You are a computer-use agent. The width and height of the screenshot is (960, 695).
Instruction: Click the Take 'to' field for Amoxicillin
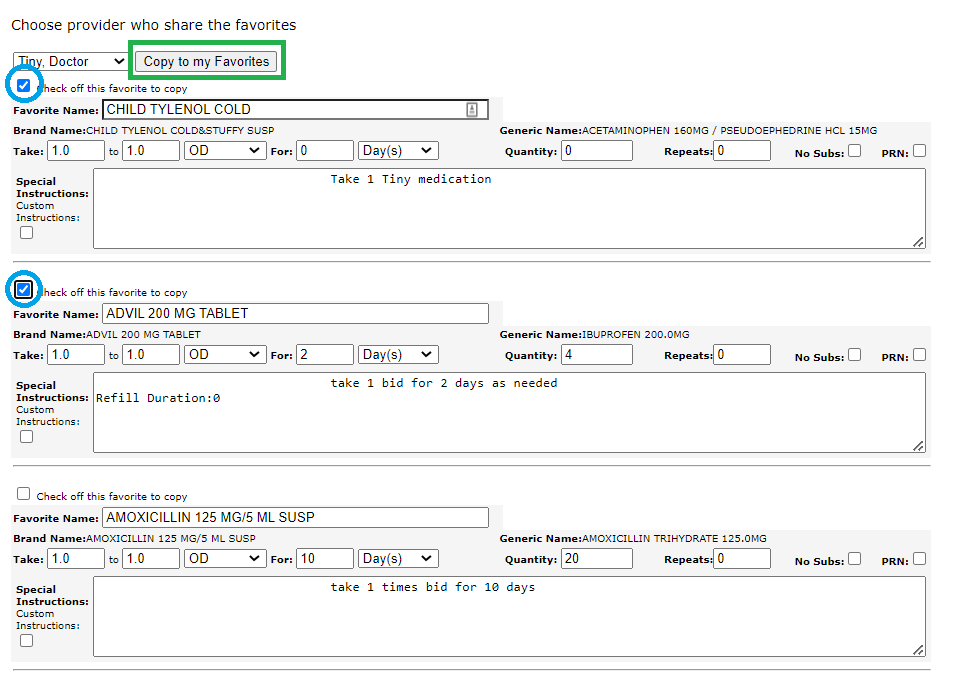[151, 558]
